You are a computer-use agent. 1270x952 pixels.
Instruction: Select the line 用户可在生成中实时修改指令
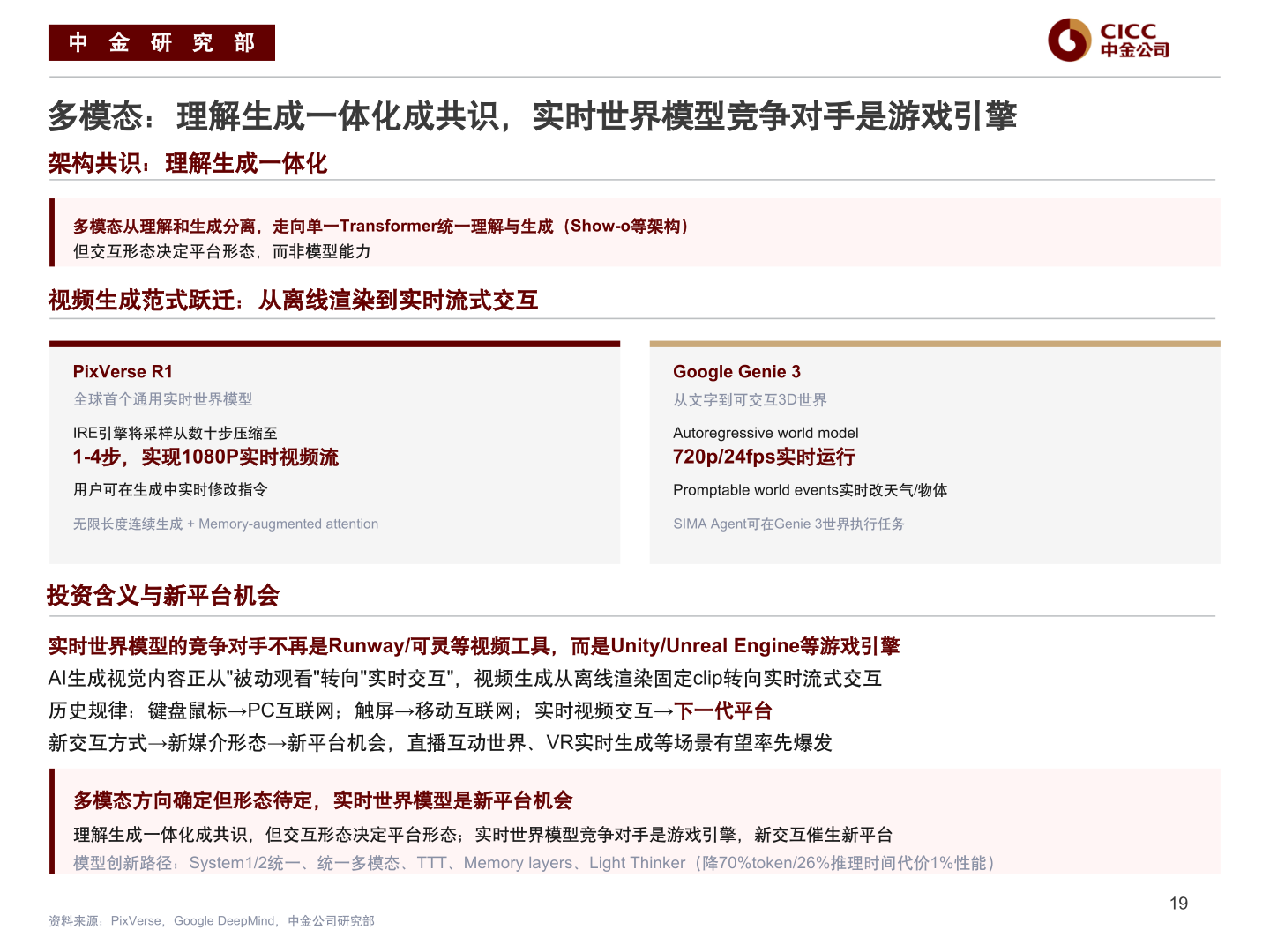tap(170, 489)
